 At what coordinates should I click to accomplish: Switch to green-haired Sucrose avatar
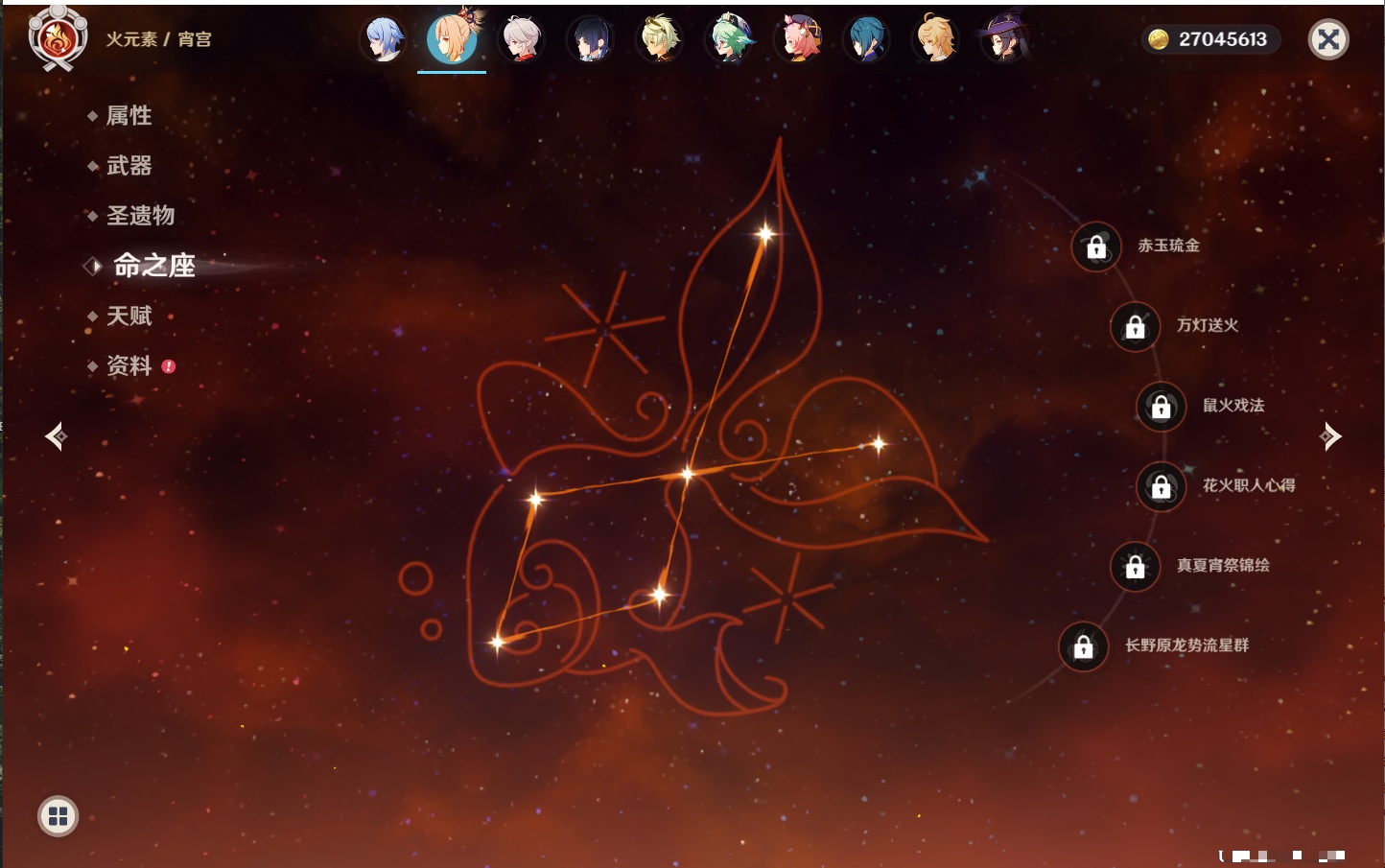[729, 39]
